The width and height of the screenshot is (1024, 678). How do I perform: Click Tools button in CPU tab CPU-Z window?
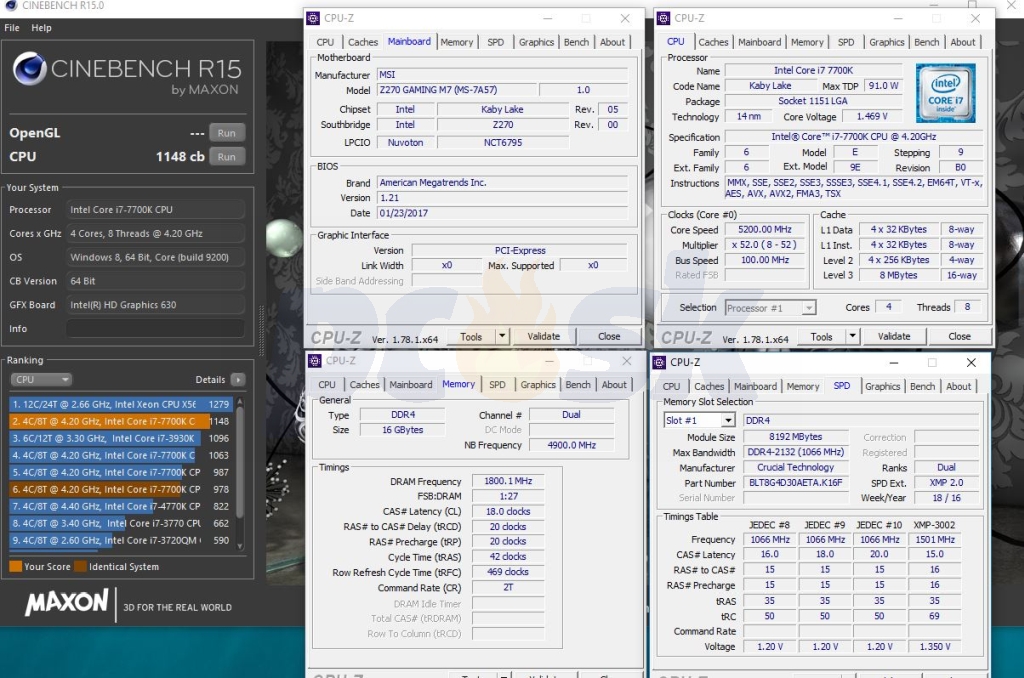pyautogui.click(x=822, y=336)
